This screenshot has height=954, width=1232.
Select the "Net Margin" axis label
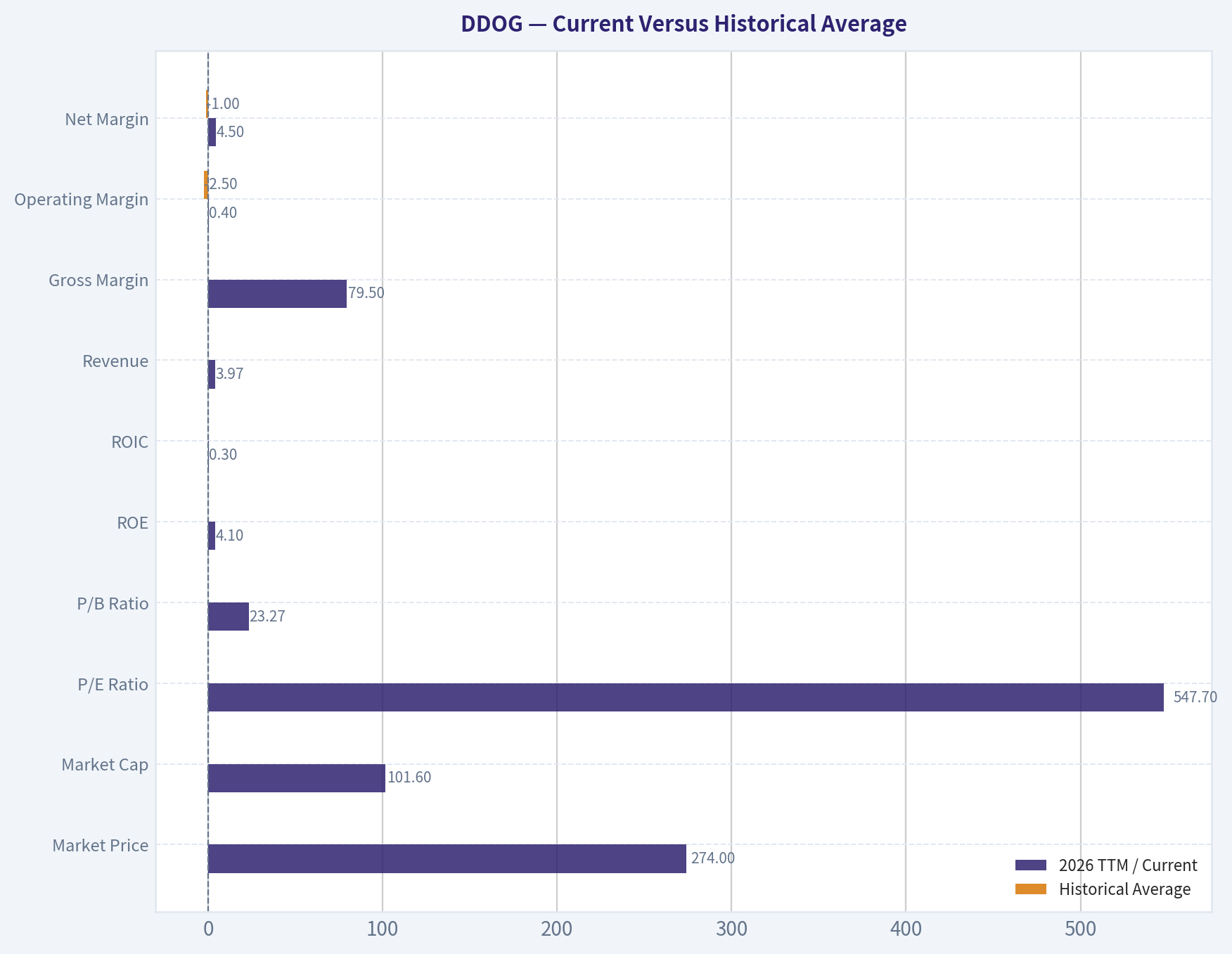point(107,119)
